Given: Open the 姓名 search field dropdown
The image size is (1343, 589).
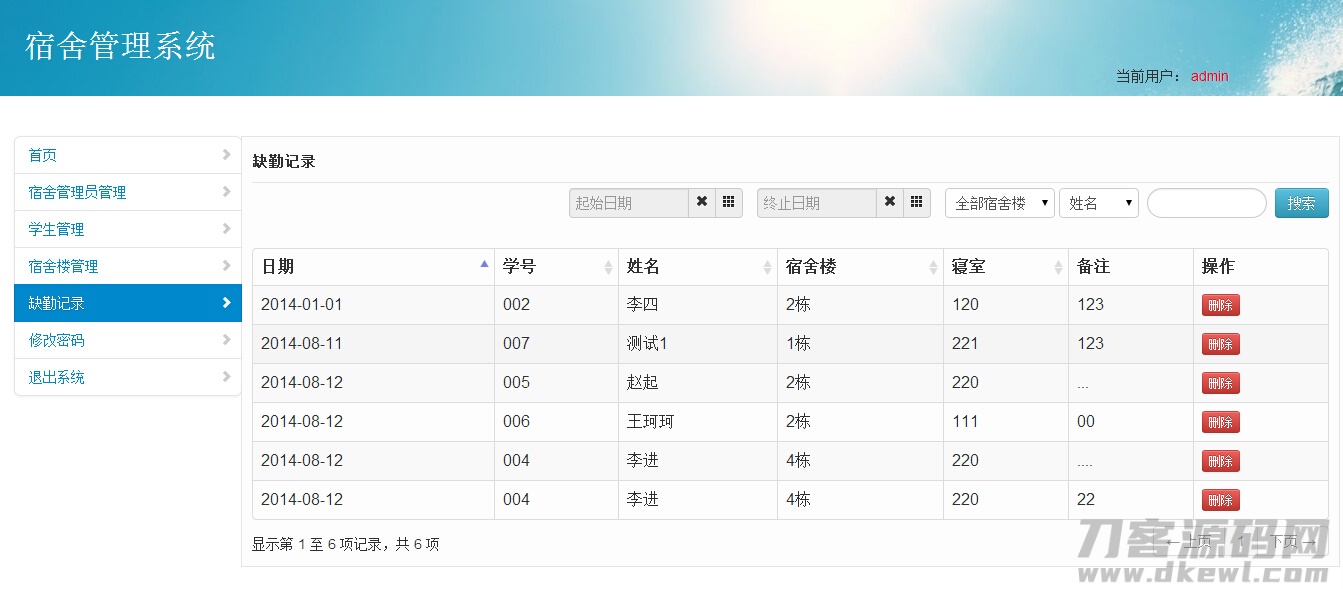Looking at the screenshot, I should point(1098,203).
